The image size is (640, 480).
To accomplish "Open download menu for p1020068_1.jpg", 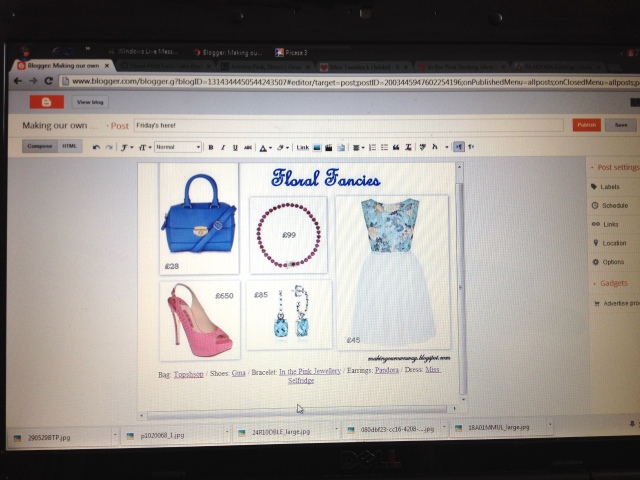I will pyautogui.click(x=227, y=431).
